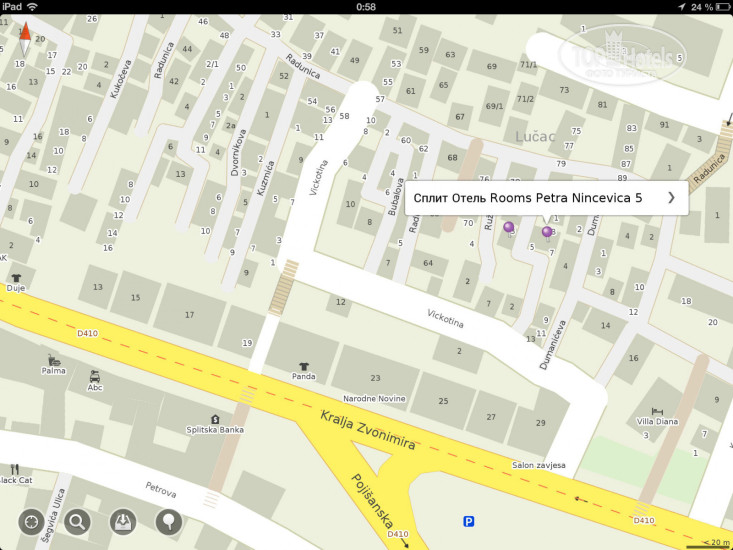Viewport: 733px width, 550px height.
Task: Tap the Duje shop icon
Action: point(16,277)
